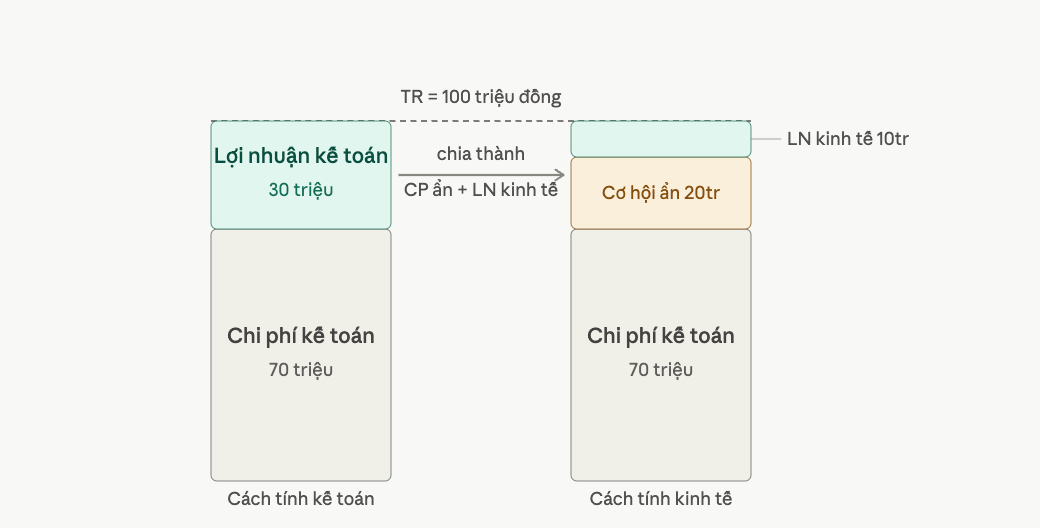
Task: Select the orange 'Cơ hội ẩn 20tr' box
Action: pyautogui.click(x=661, y=193)
